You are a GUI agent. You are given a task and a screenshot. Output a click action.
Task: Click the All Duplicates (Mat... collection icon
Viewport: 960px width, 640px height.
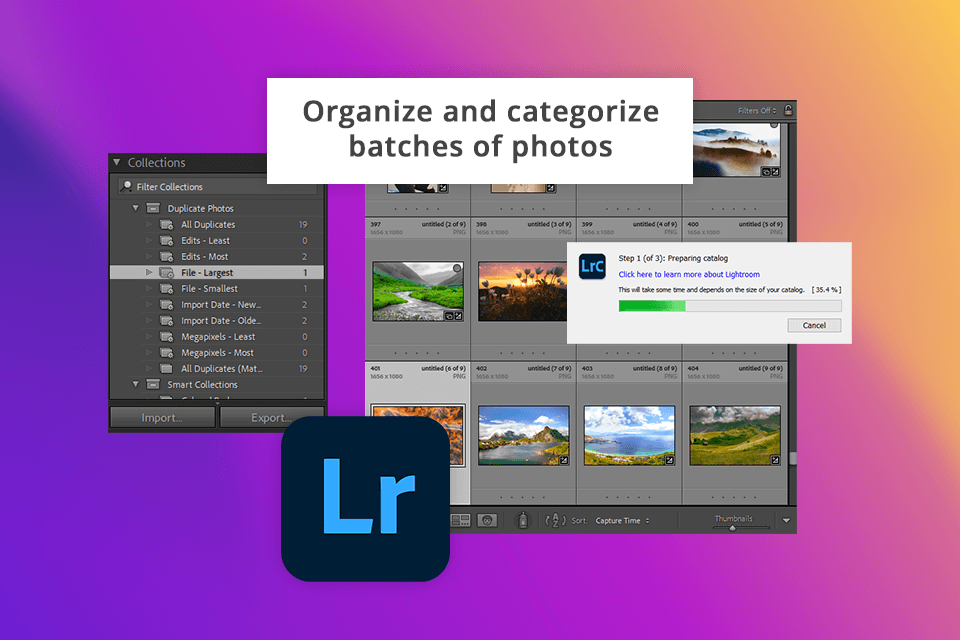tap(167, 369)
